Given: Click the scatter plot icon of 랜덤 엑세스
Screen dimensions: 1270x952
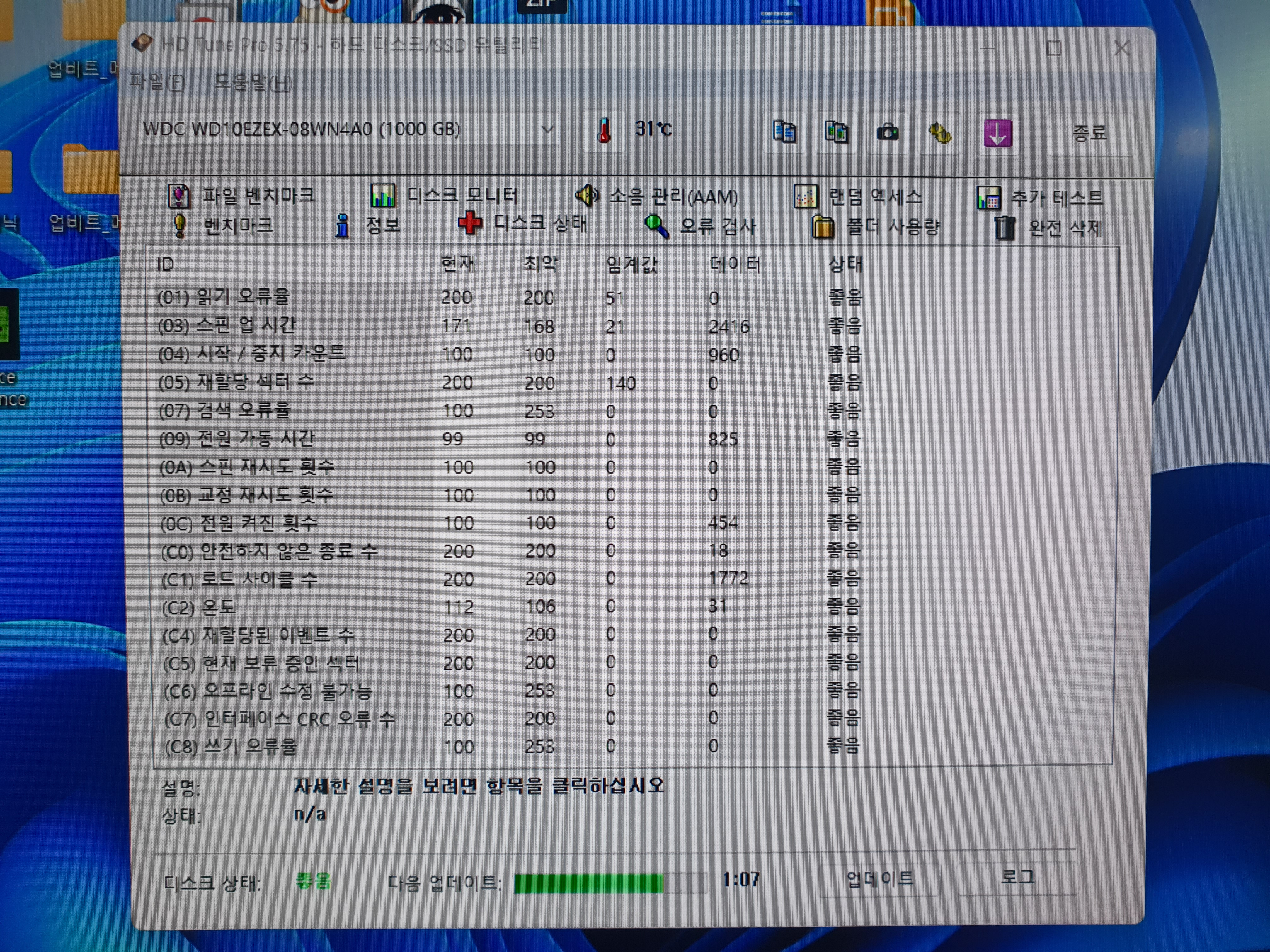Looking at the screenshot, I should (x=805, y=197).
